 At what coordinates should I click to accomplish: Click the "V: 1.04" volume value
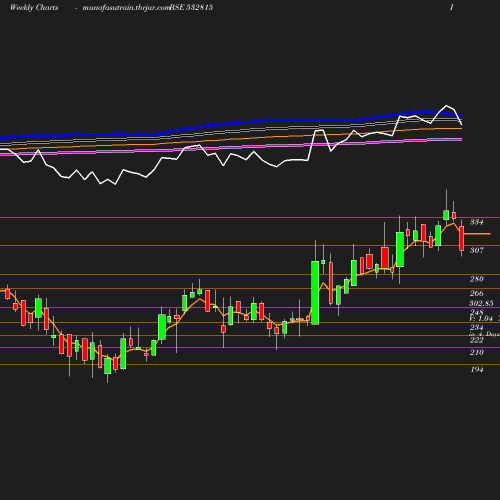click(481, 318)
